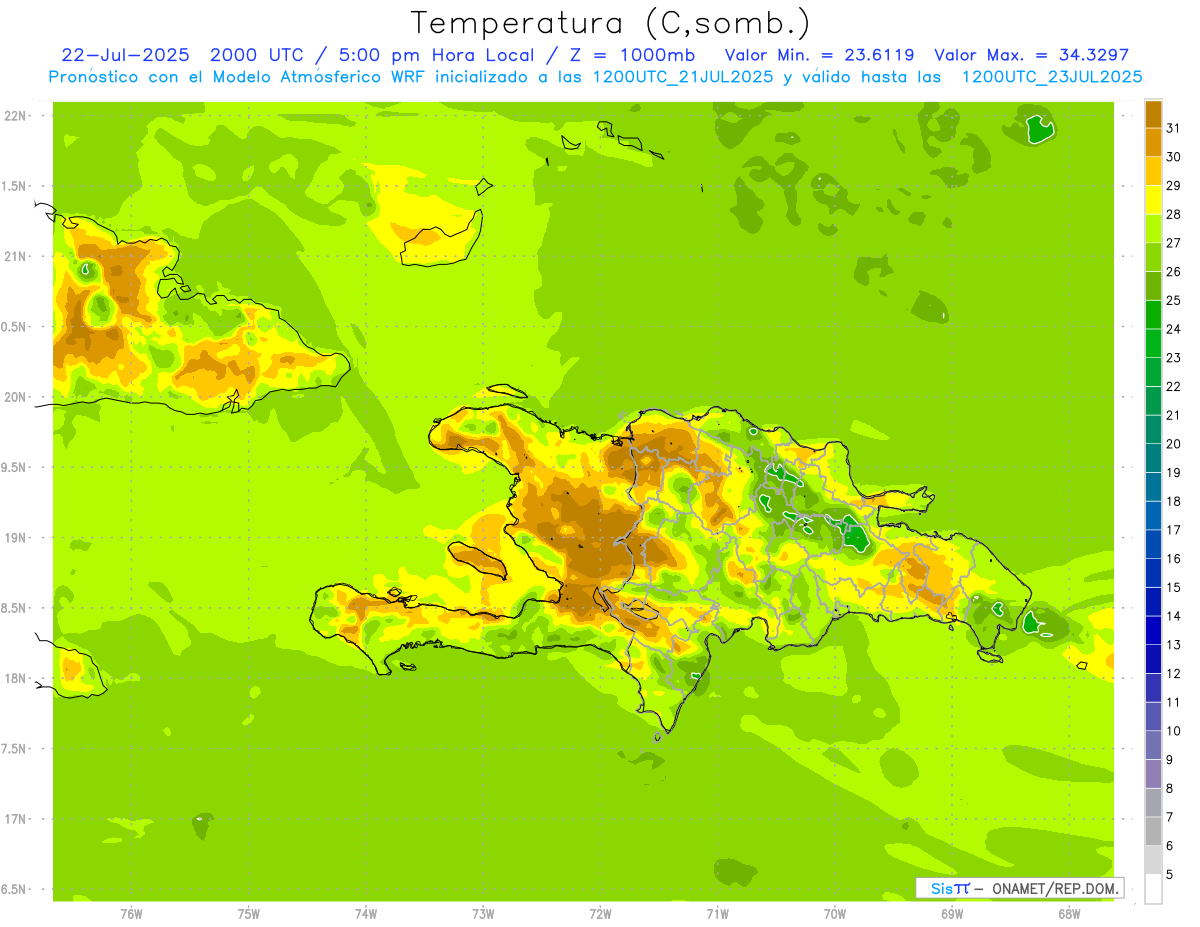The height and width of the screenshot is (927, 1200).
Task: Click the title "Temperatura (C,somb.)"
Action: point(611,23)
